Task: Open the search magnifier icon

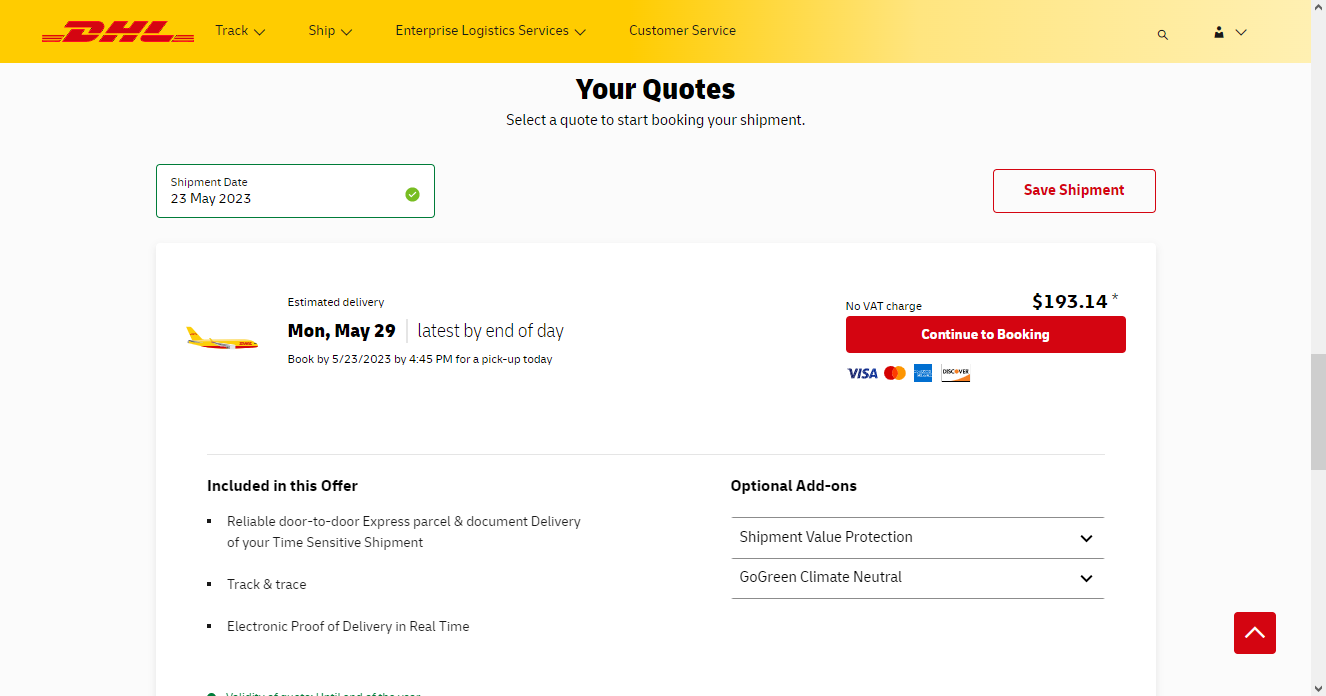Action: (x=1162, y=34)
